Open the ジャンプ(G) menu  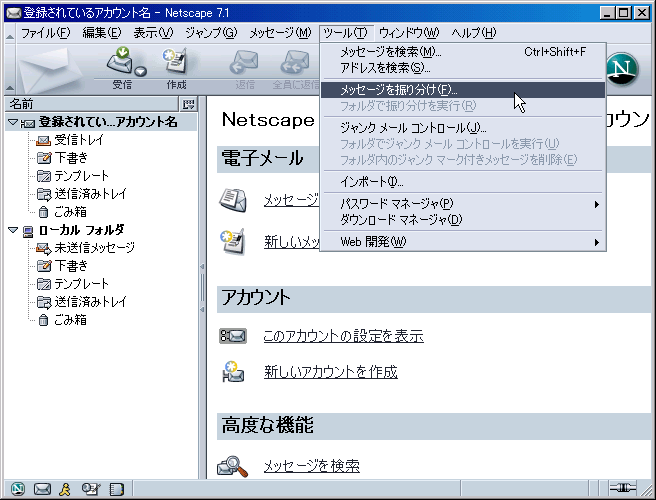[x=211, y=33]
